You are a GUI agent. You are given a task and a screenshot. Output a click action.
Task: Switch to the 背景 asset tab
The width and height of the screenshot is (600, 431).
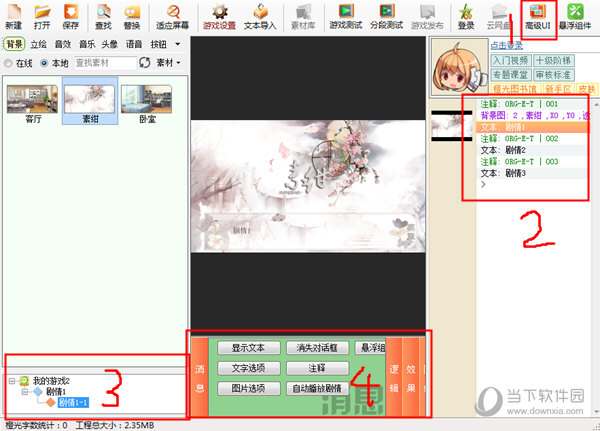pyautogui.click(x=15, y=44)
